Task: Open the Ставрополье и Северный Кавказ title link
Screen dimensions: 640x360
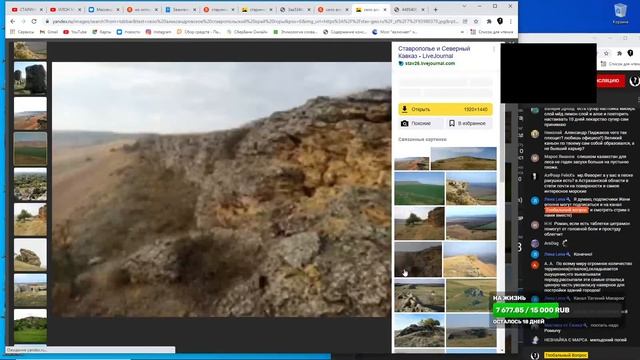Action: click(x=434, y=52)
